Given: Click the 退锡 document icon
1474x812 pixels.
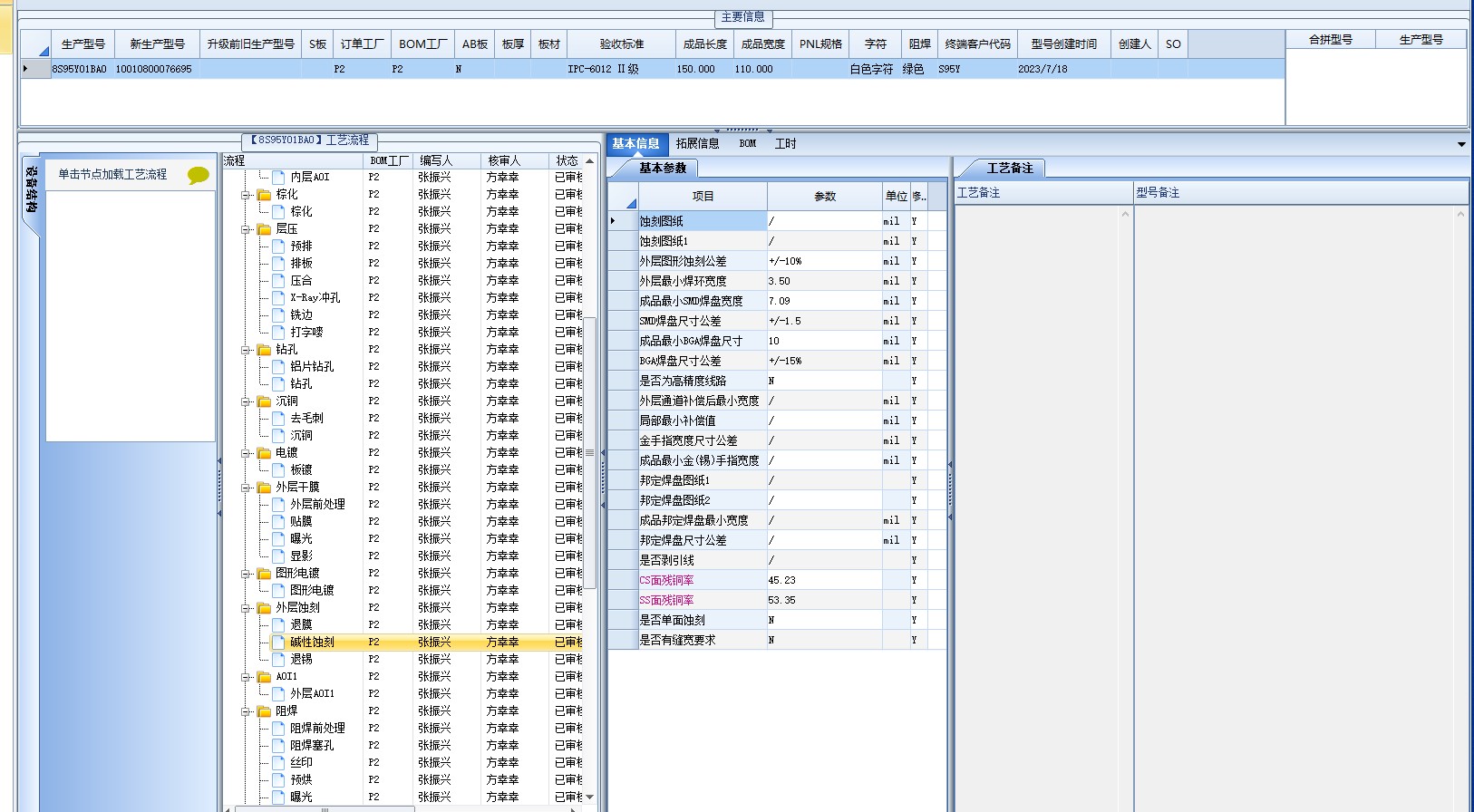Looking at the screenshot, I should 279,659.
